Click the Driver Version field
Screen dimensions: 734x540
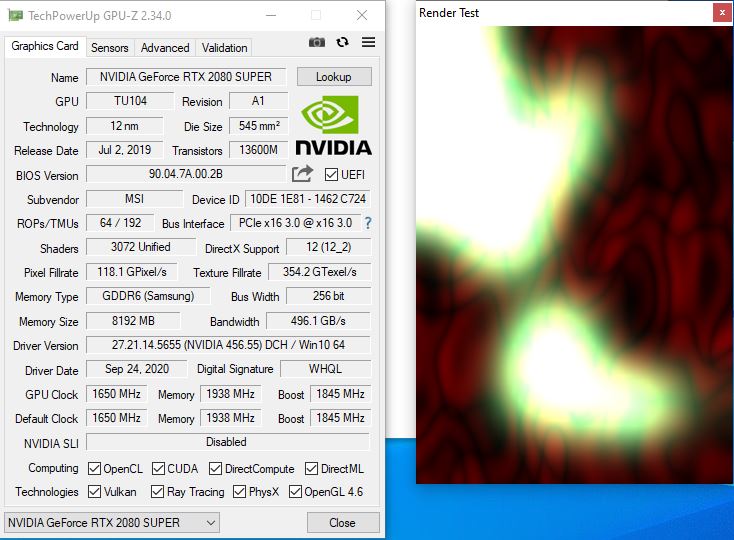[228, 345]
